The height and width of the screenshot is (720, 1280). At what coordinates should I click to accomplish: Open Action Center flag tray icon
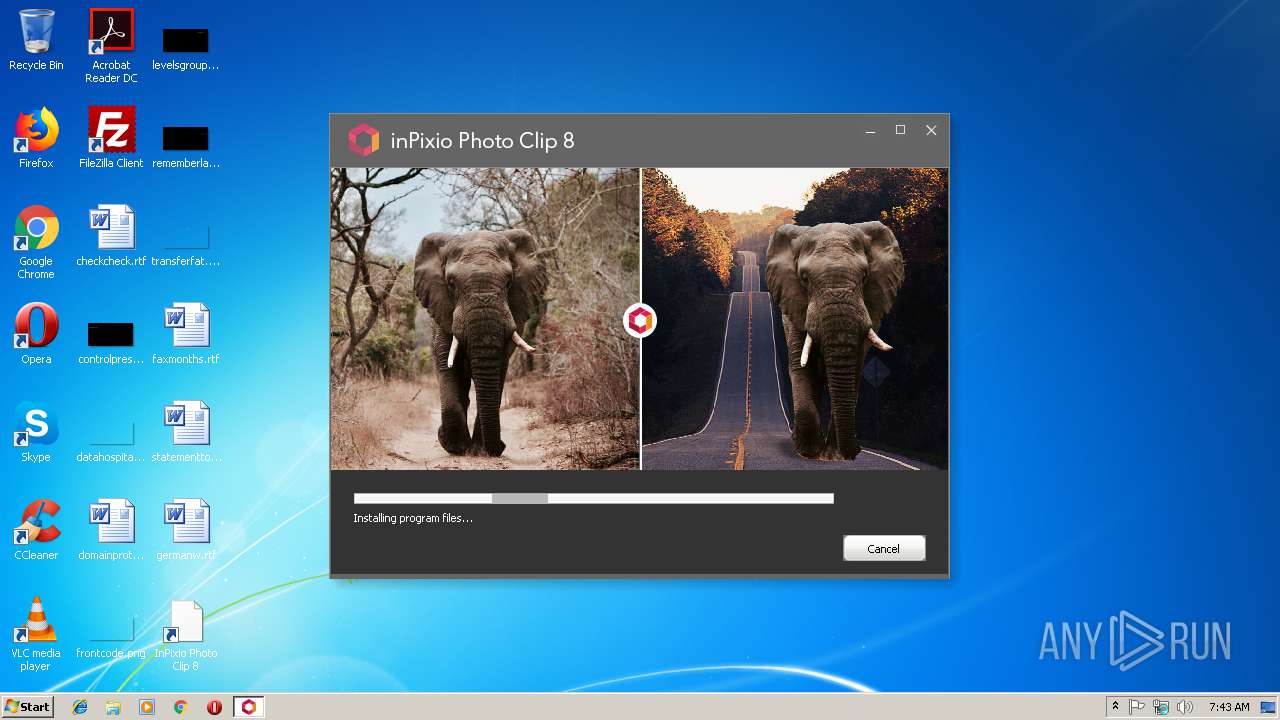pos(1137,707)
